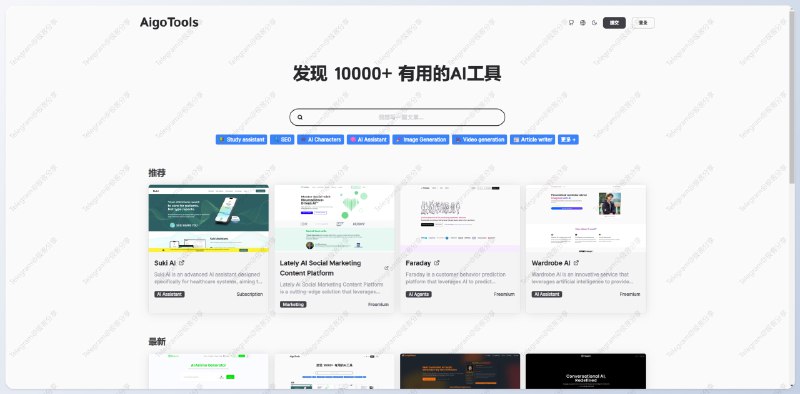The image size is (800, 394).
Task: Focus the AI tools search field
Action: click(x=397, y=117)
